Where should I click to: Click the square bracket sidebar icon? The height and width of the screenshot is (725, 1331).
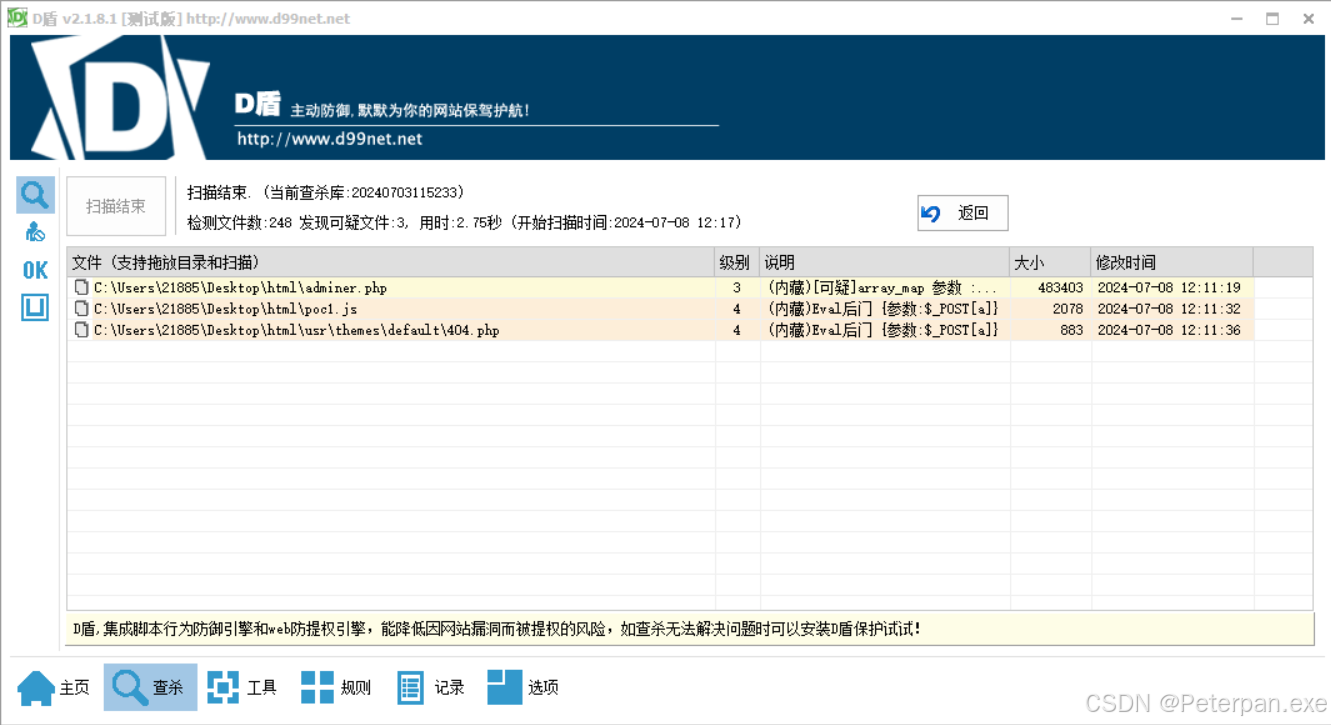tap(35, 307)
